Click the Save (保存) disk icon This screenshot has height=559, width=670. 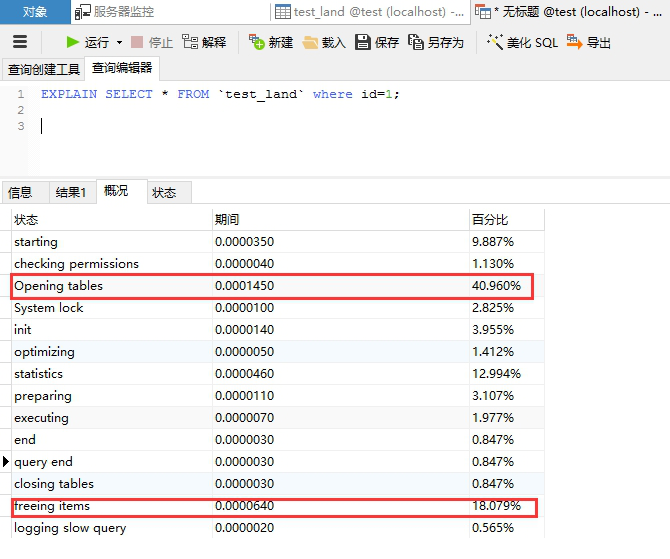coord(363,42)
